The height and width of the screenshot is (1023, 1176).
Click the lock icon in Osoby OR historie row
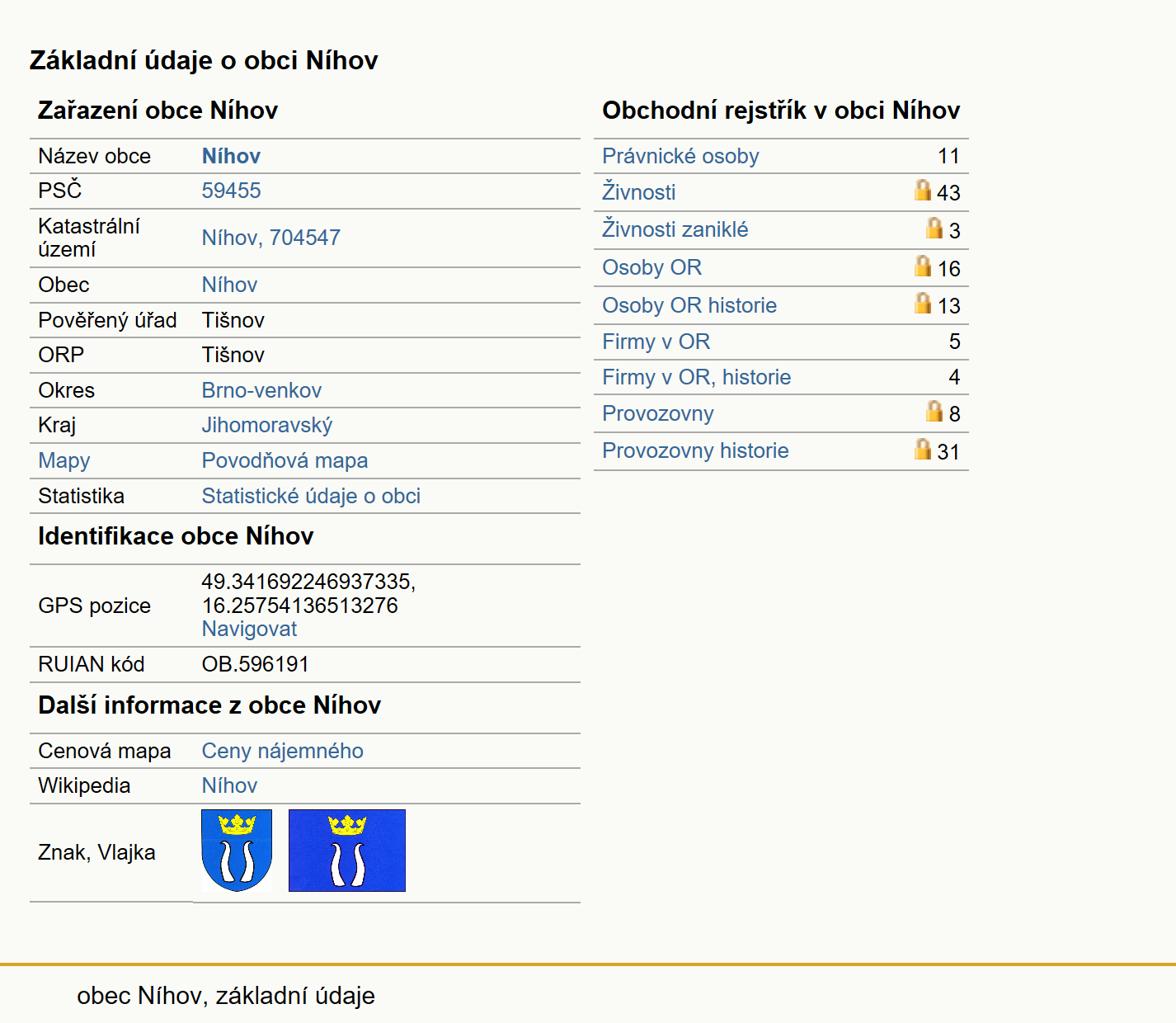point(923,304)
